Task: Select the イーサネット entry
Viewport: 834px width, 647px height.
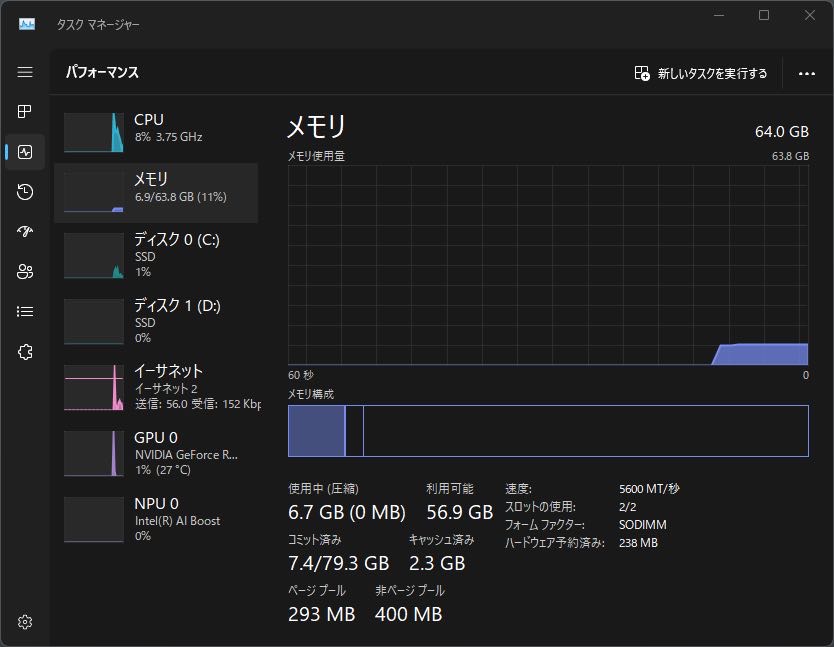Action: point(156,387)
